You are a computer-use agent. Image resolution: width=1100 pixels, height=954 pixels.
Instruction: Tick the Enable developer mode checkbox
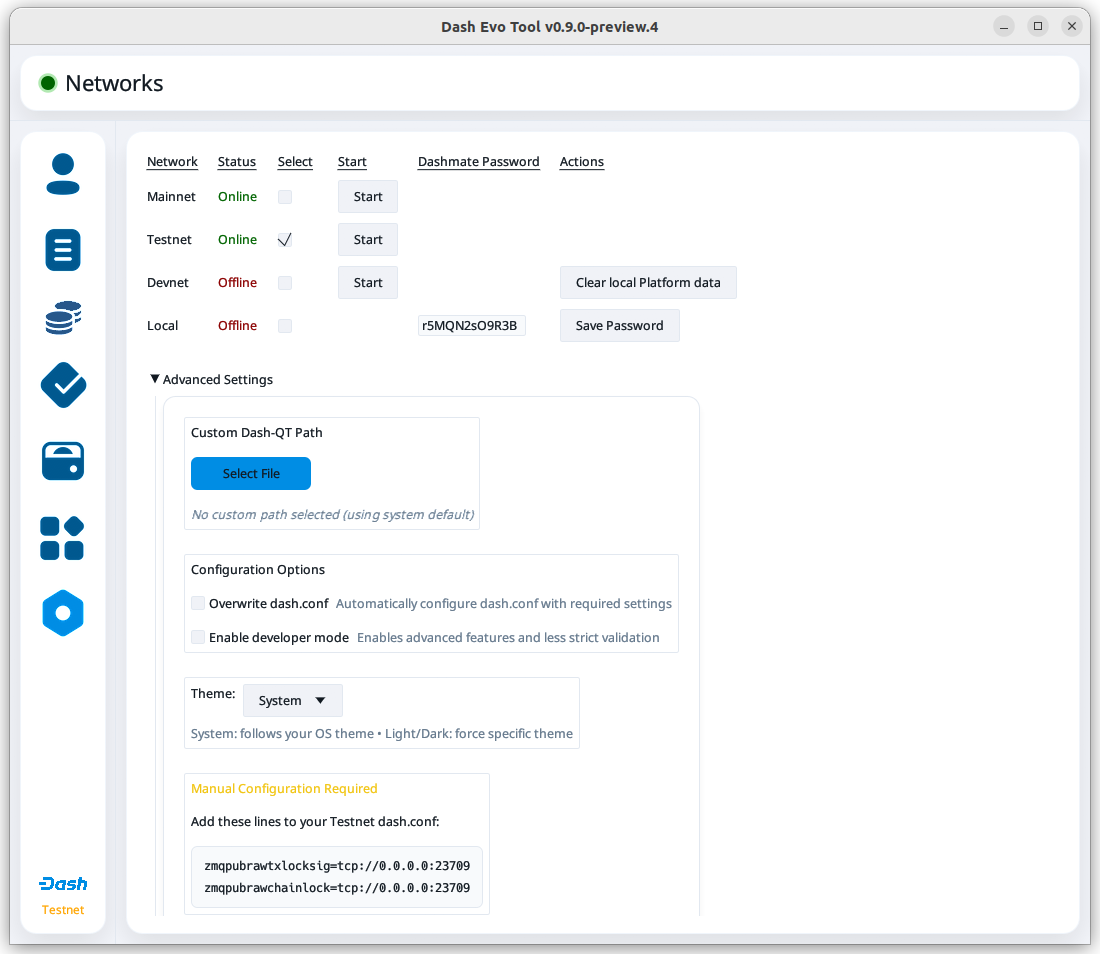tap(198, 638)
